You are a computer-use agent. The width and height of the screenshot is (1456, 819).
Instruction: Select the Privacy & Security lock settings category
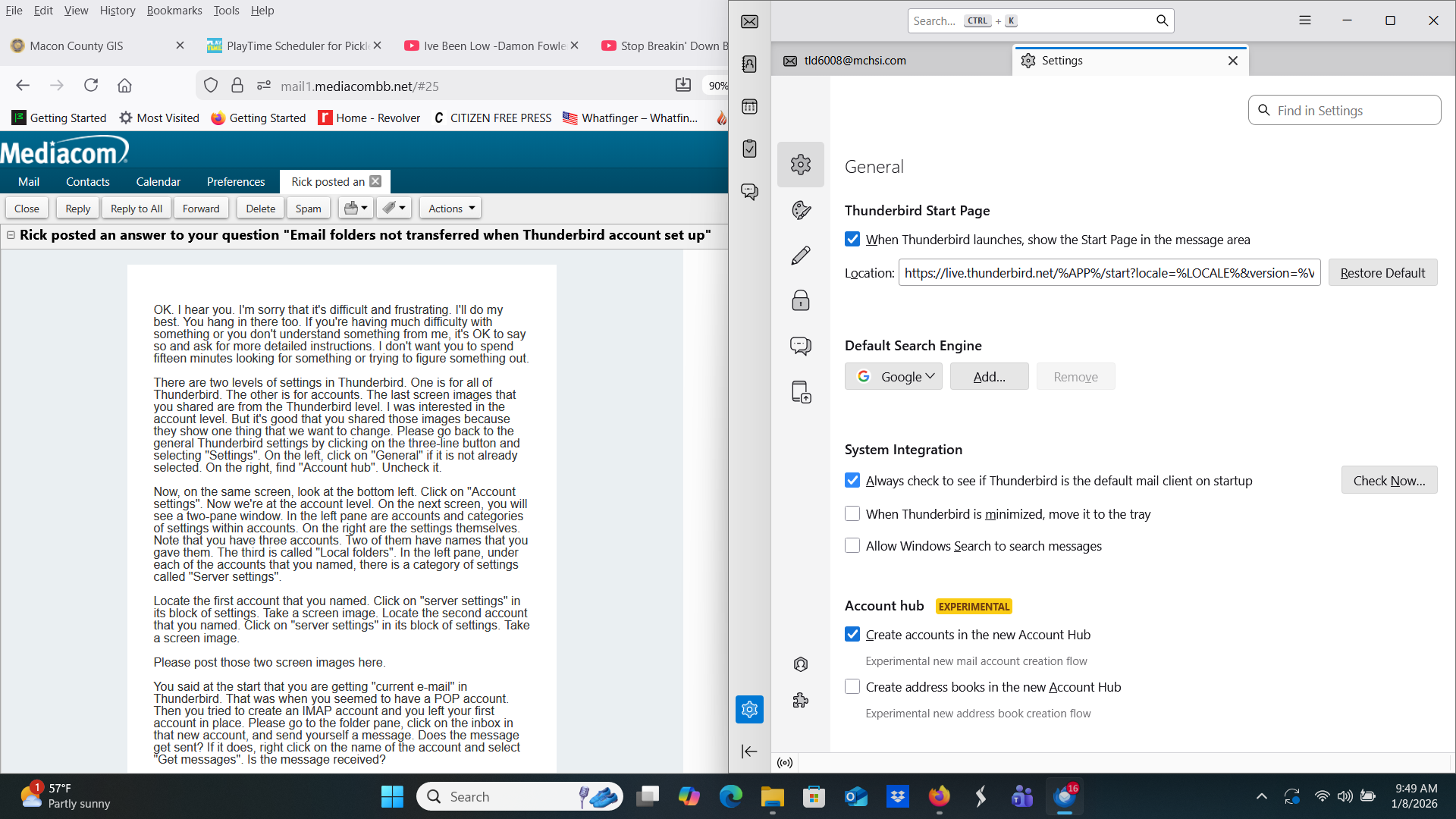[x=801, y=301]
